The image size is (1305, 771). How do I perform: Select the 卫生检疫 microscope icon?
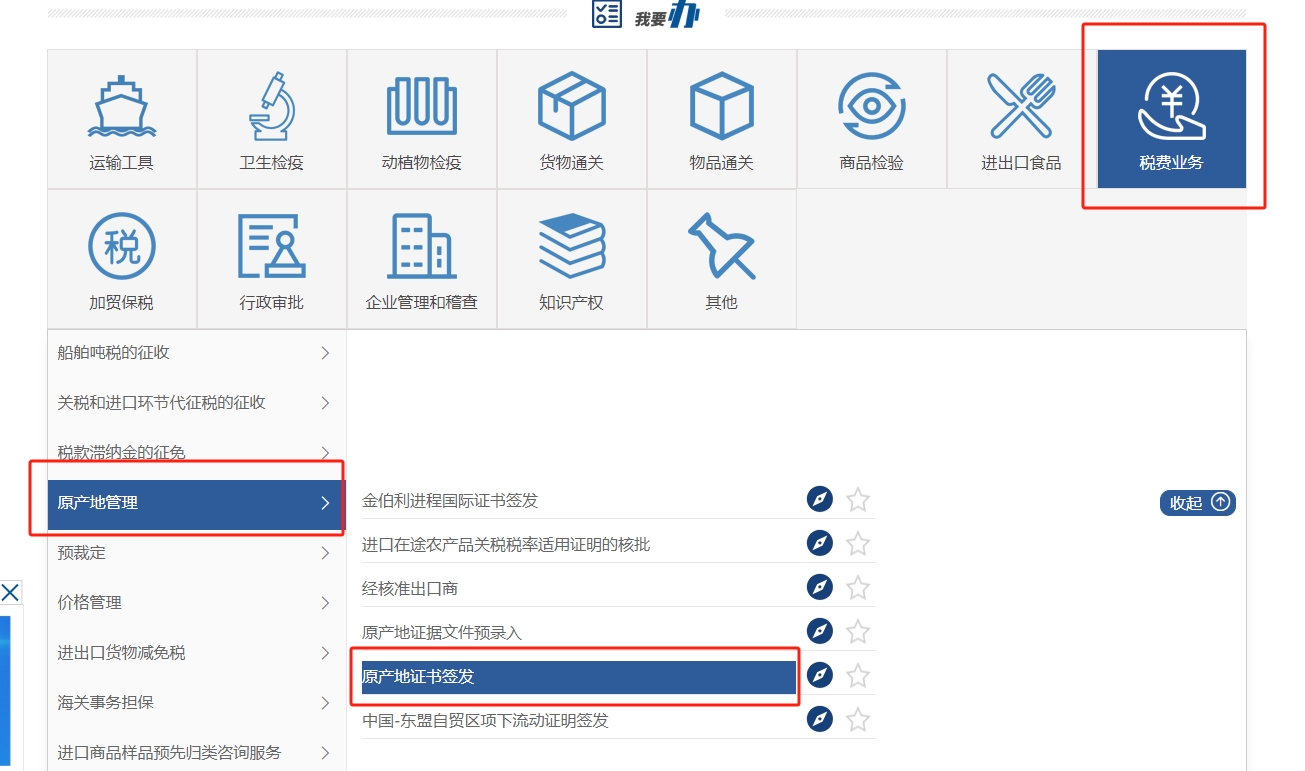pos(272,106)
